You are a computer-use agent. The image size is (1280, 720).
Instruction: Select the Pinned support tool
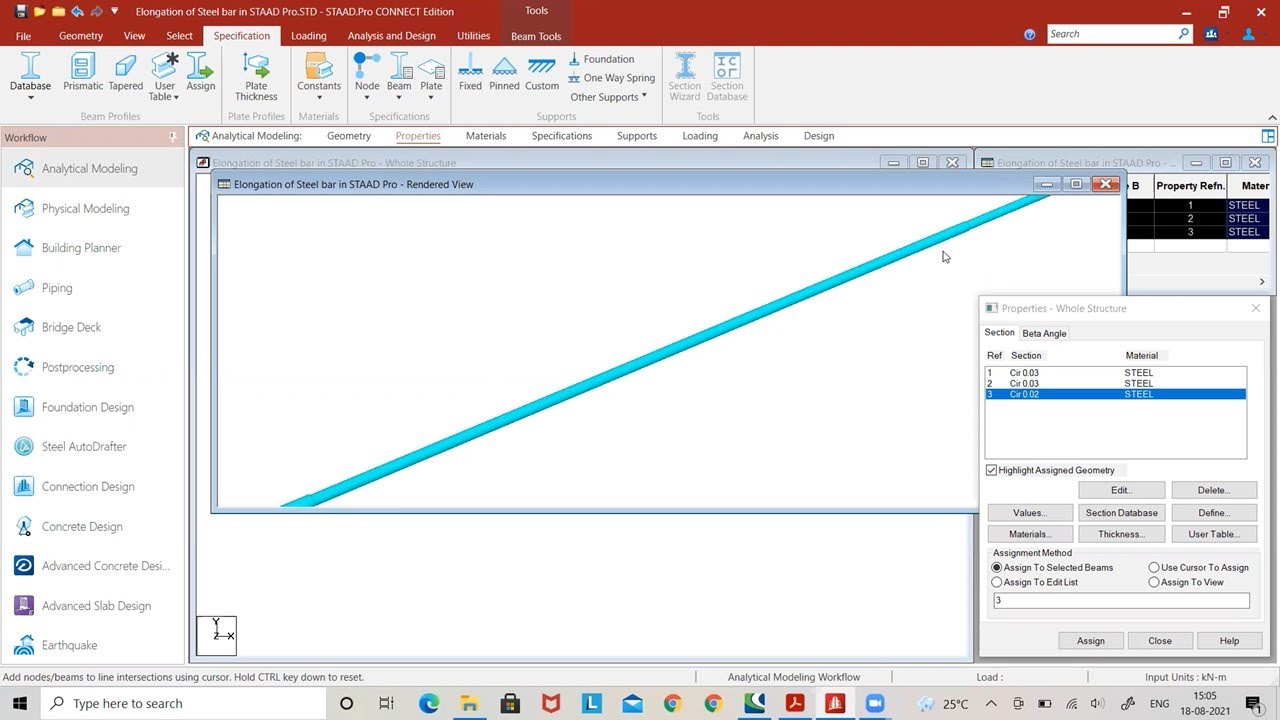504,72
